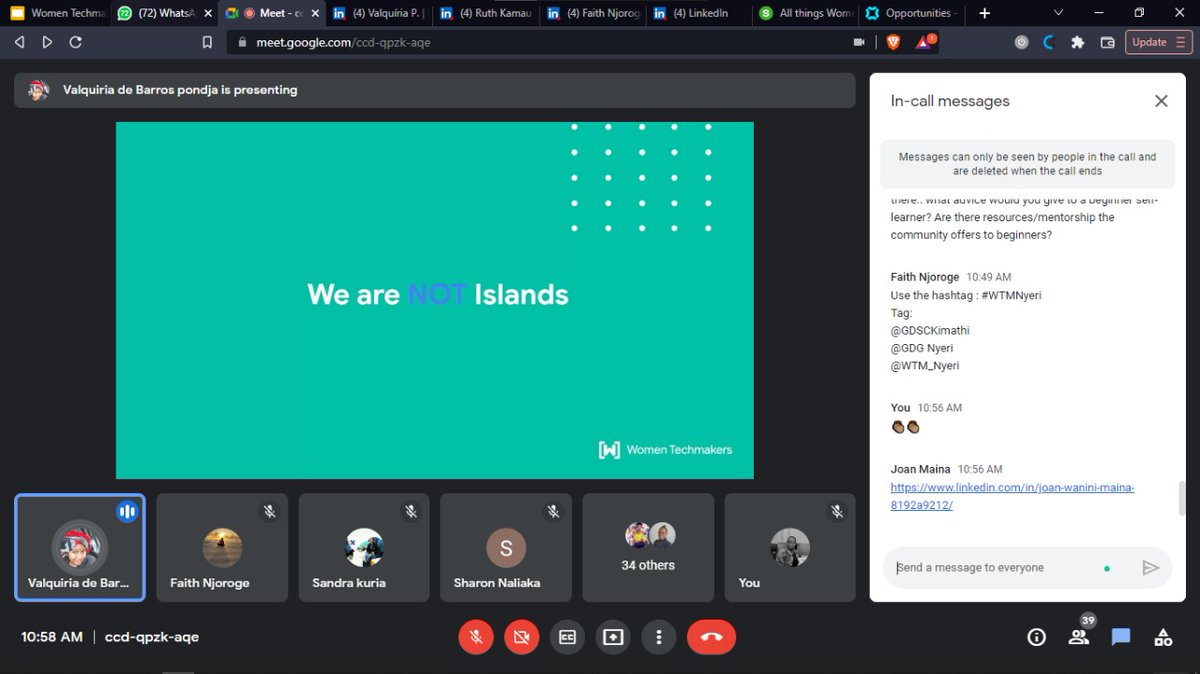Switch to the (4) Faith Njoroge LinkedIn tab
Image resolution: width=1200 pixels, height=674 pixels.
(x=591, y=13)
